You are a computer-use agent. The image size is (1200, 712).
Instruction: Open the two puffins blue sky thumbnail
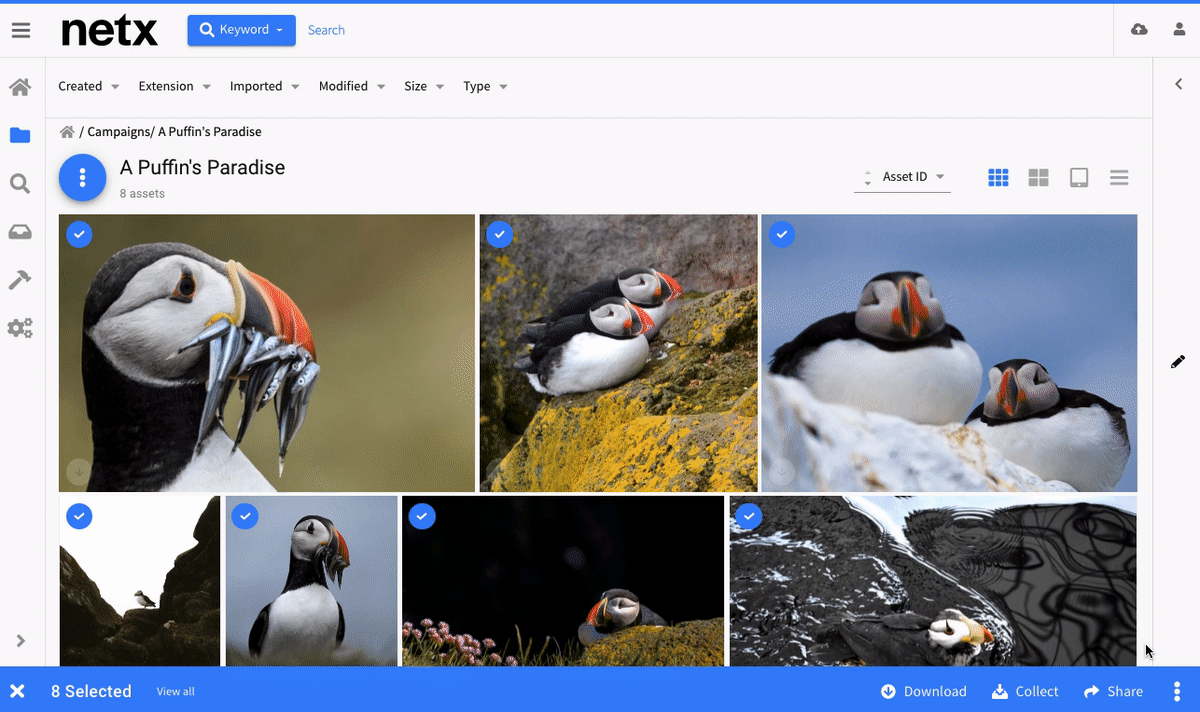pyautogui.click(x=949, y=353)
